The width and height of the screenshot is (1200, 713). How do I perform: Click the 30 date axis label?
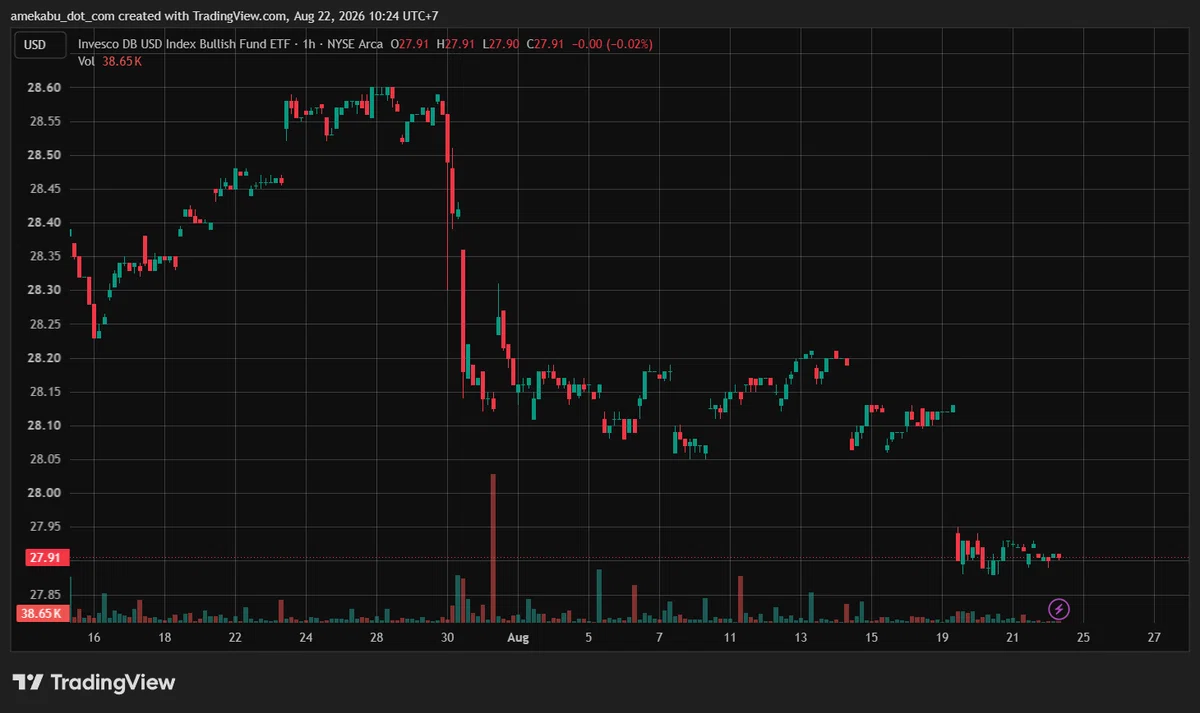(x=447, y=637)
